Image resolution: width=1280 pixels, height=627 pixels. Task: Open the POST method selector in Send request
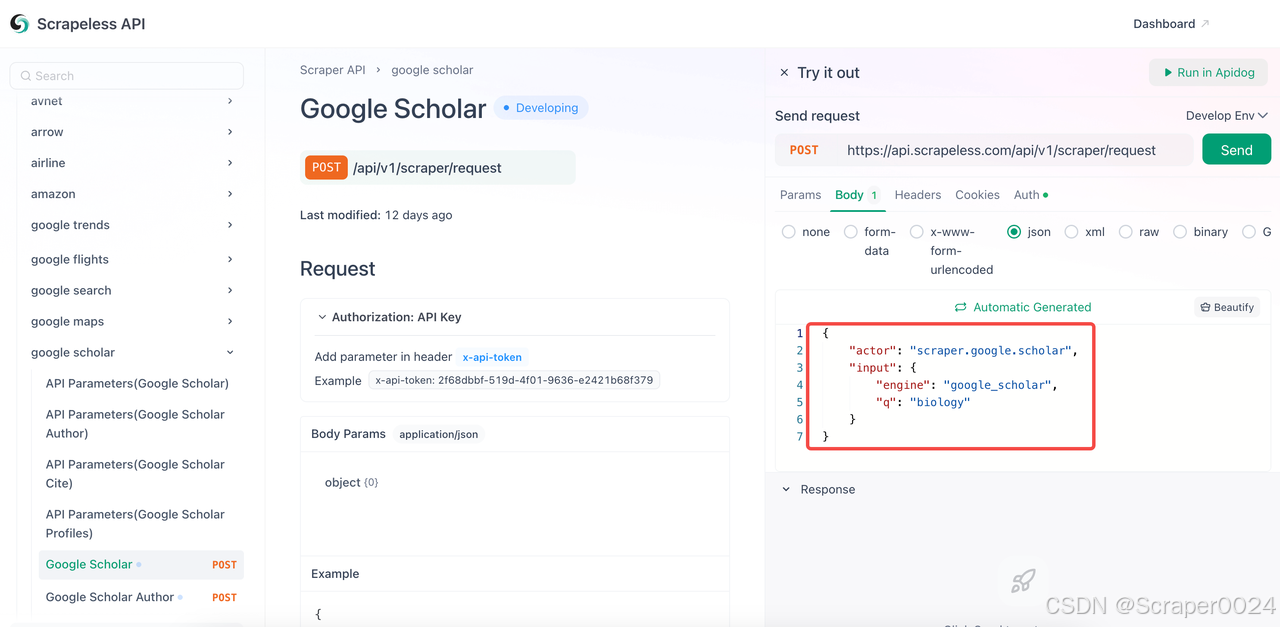tap(804, 150)
